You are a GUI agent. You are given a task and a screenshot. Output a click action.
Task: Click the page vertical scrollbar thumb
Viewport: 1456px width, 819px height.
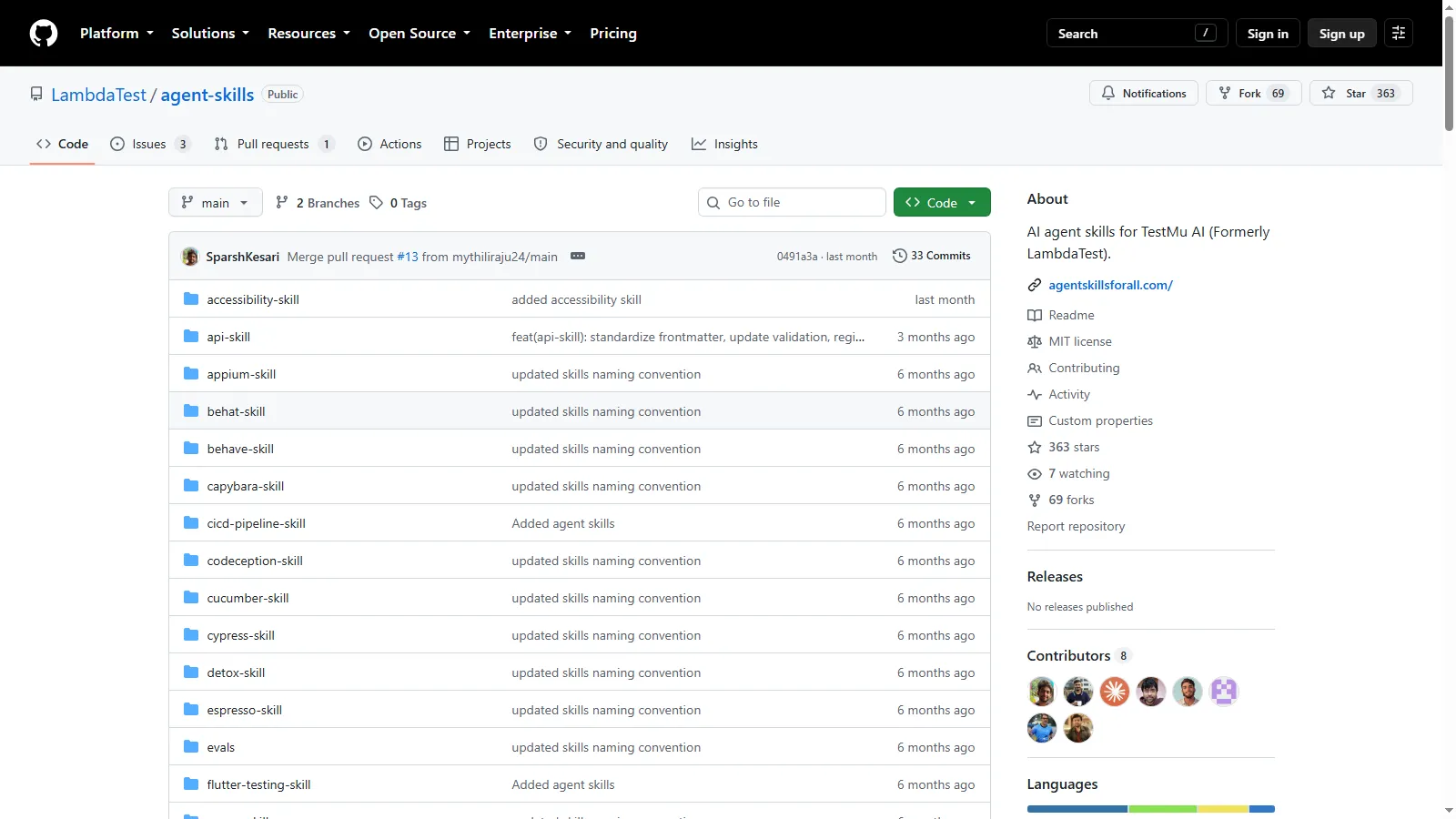point(1449,73)
